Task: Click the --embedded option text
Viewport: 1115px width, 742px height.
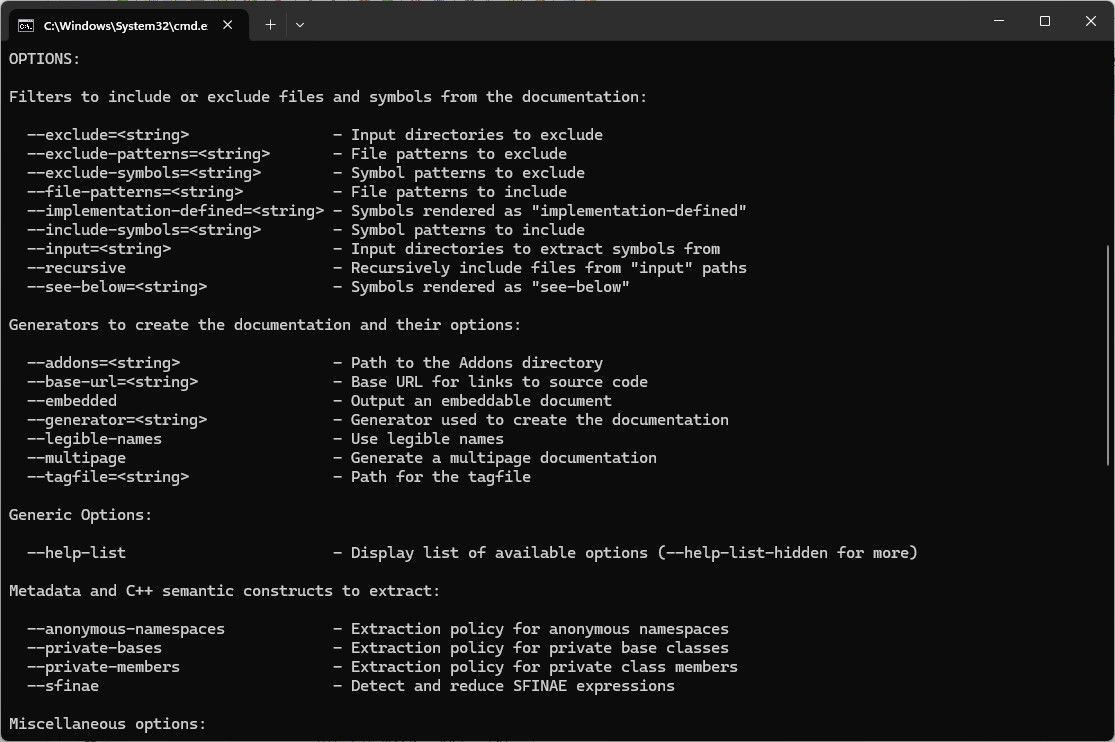Action: [72, 401]
